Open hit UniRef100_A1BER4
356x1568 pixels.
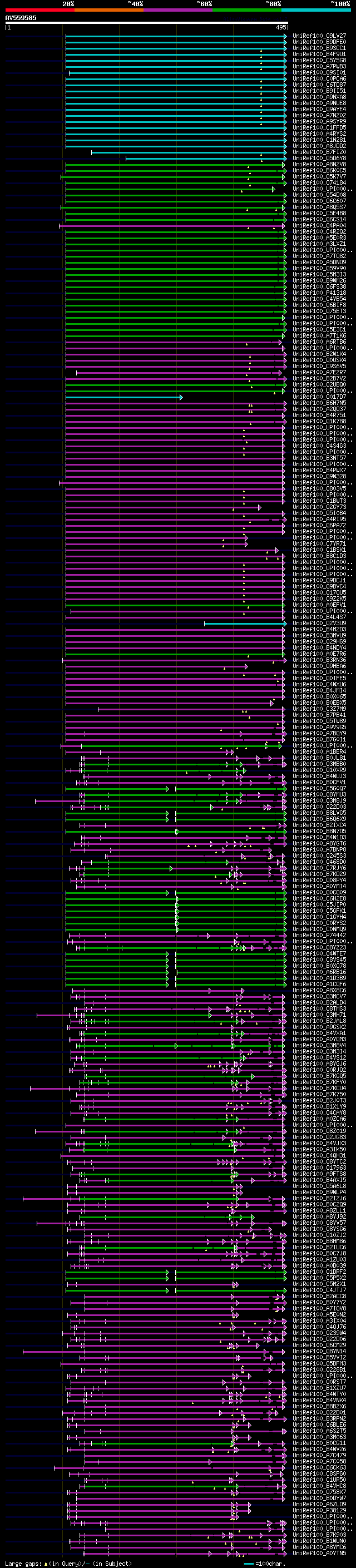[319, 752]
